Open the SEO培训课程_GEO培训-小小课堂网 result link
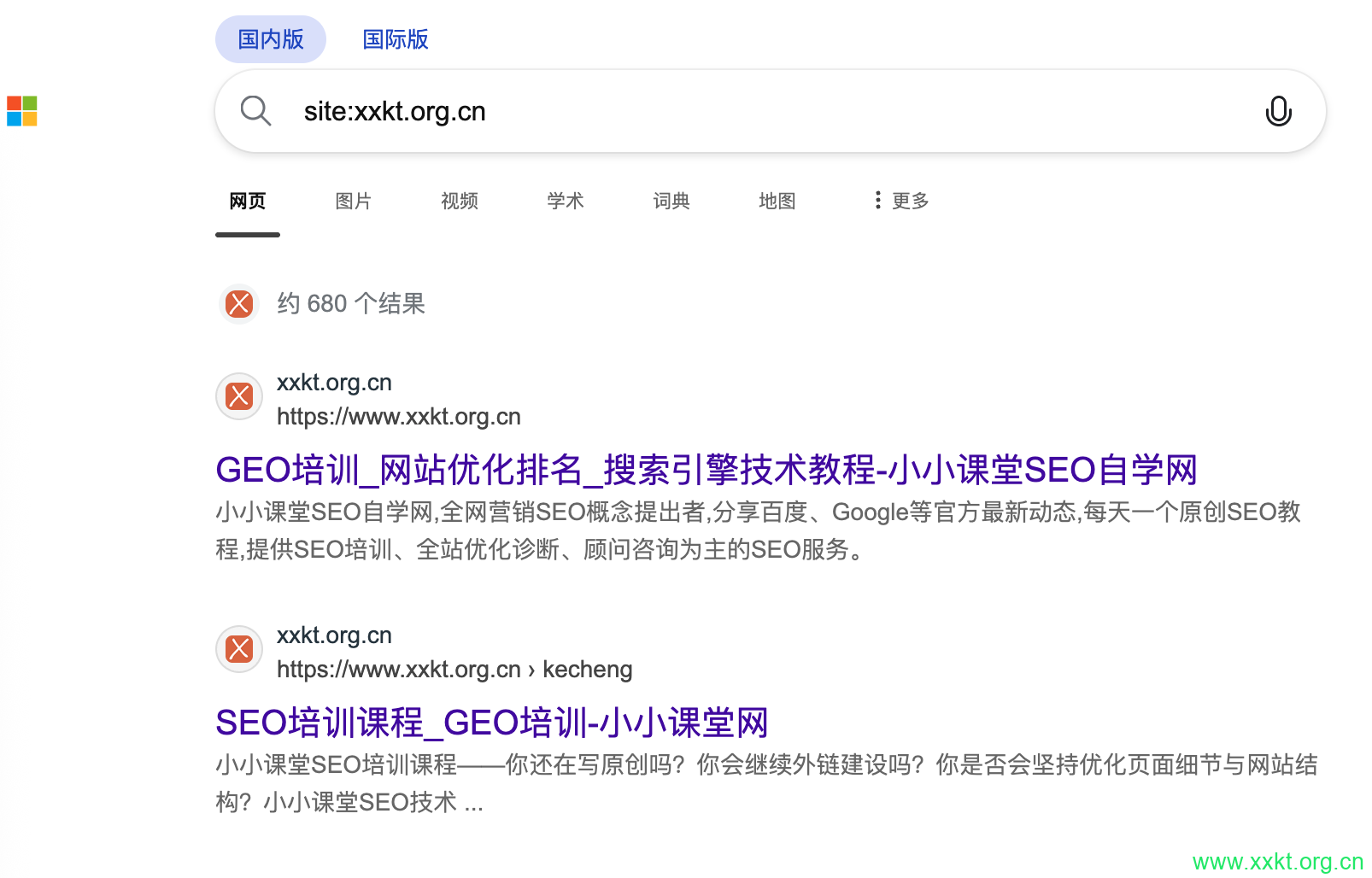Viewport: 1372px width, 878px height. point(492,723)
